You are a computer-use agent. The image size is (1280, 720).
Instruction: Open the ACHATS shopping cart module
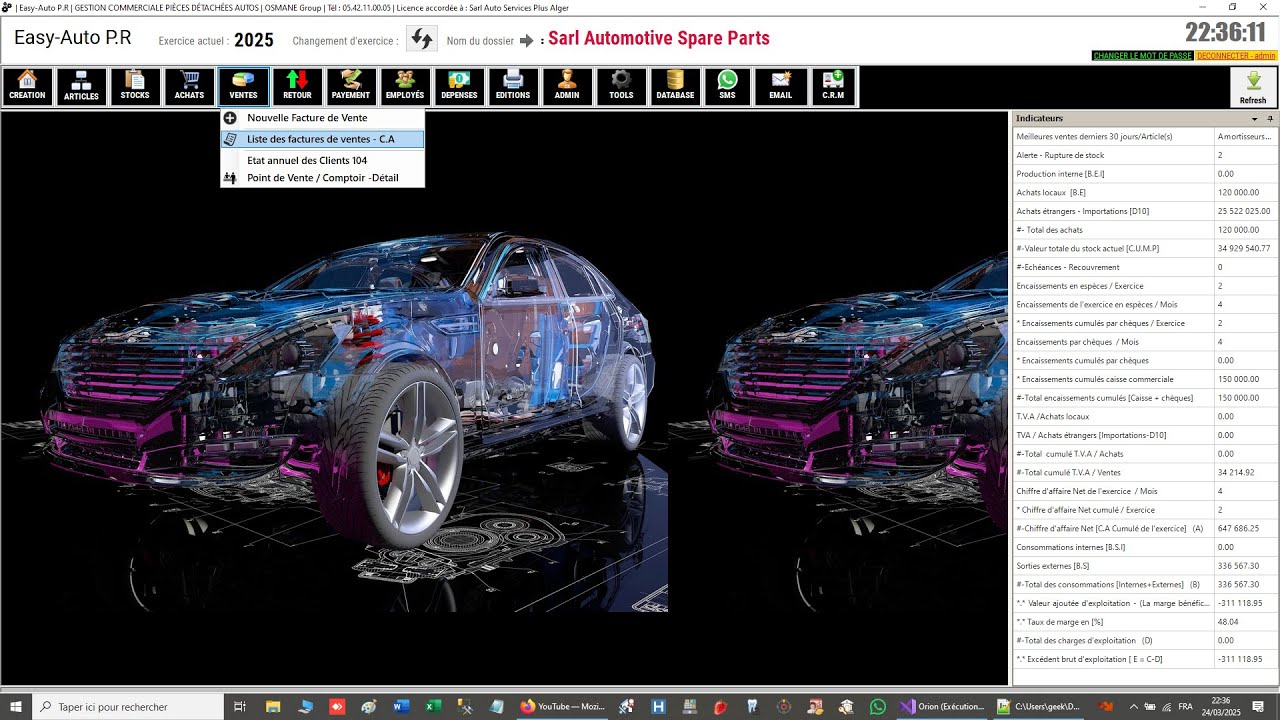(x=189, y=87)
